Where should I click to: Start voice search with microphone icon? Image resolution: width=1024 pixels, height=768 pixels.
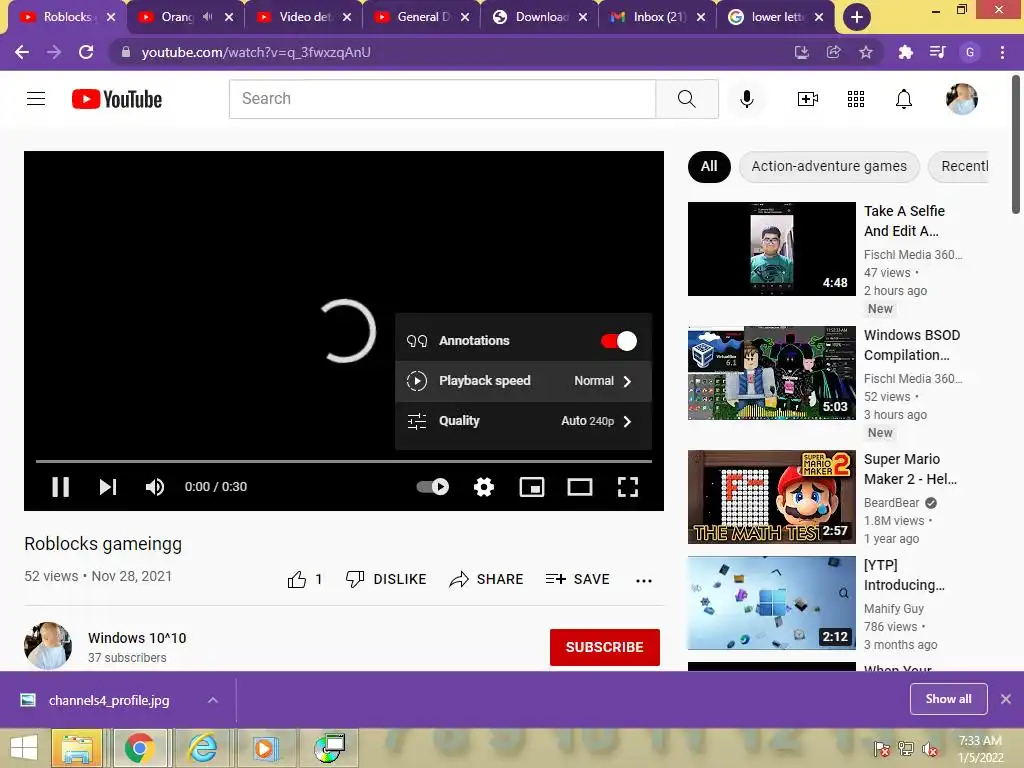coord(746,99)
